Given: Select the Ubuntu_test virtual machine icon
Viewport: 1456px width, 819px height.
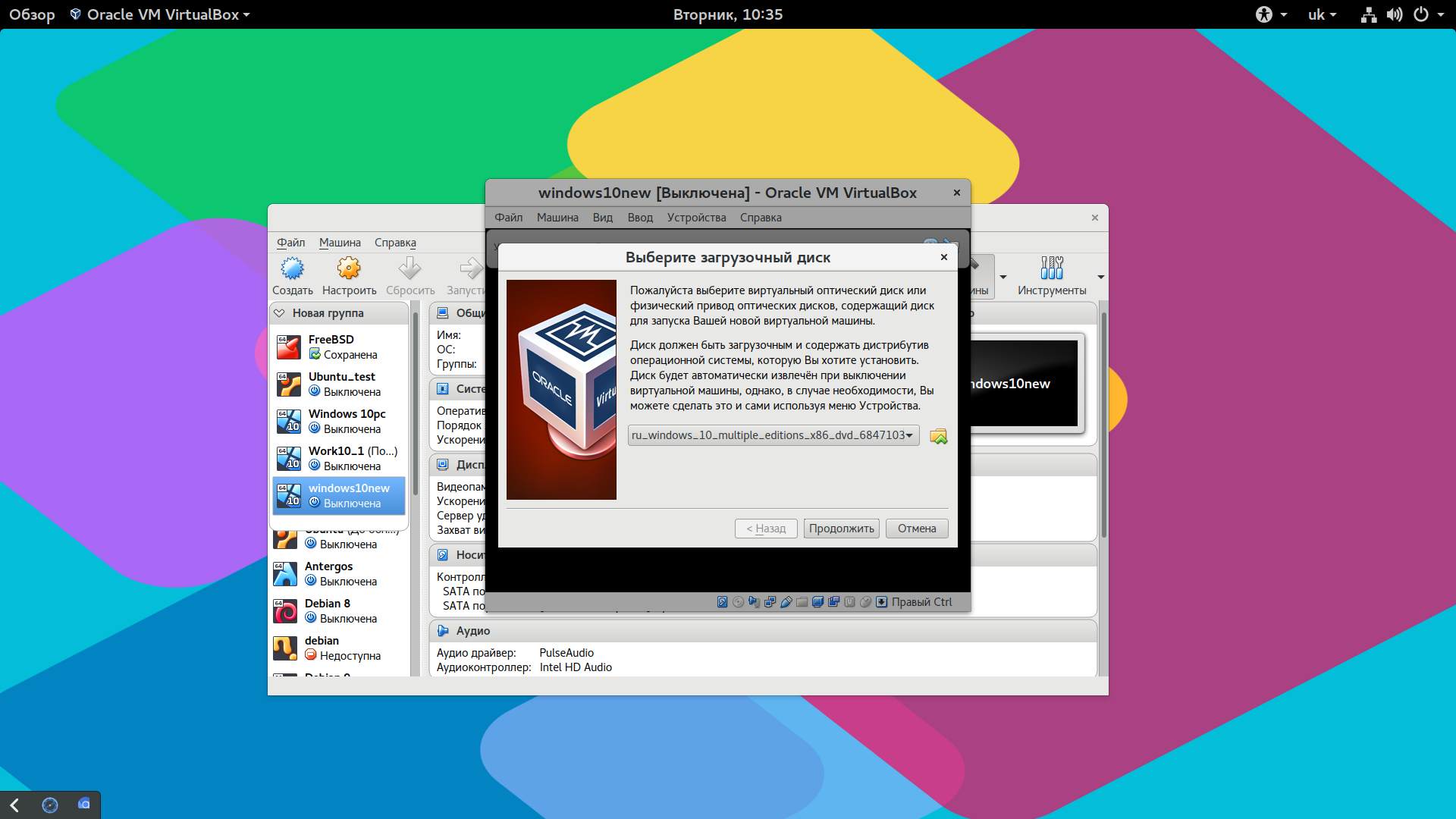Looking at the screenshot, I should (287, 384).
